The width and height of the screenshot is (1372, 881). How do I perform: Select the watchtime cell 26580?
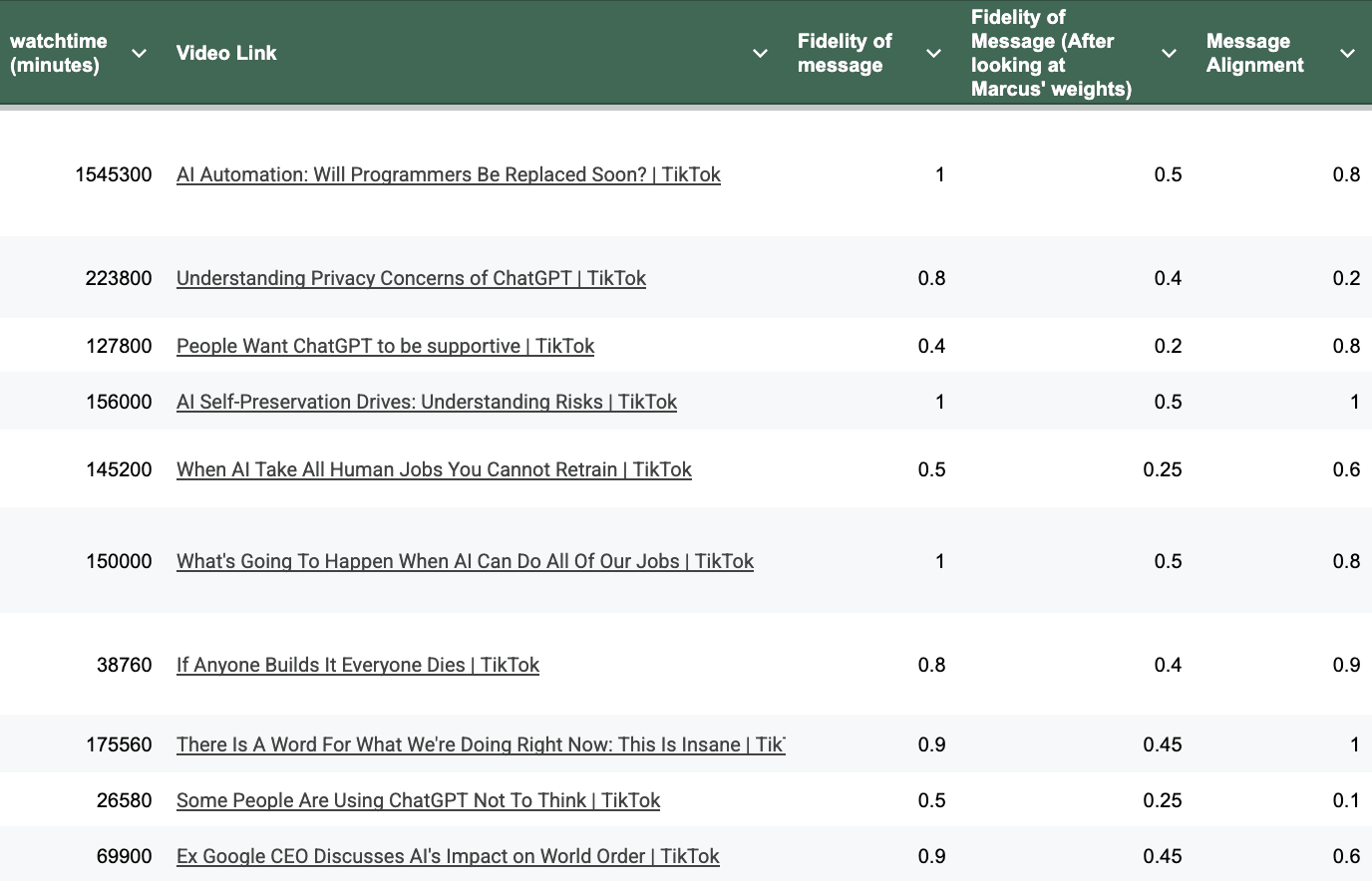pyautogui.click(x=125, y=800)
